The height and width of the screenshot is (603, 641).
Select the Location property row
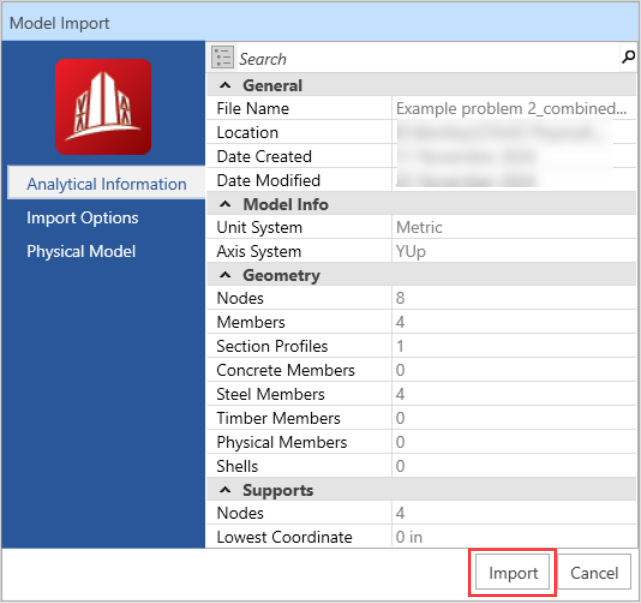[x=421, y=132]
